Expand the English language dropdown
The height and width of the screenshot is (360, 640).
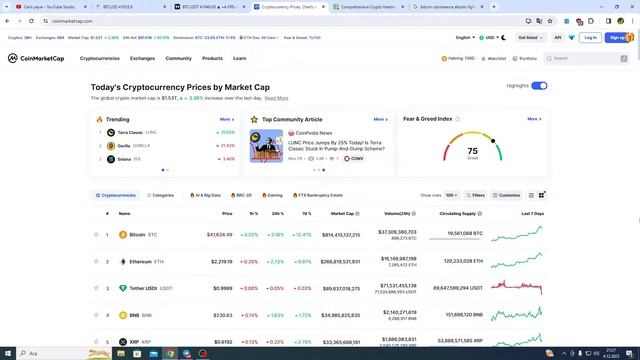click(465, 38)
